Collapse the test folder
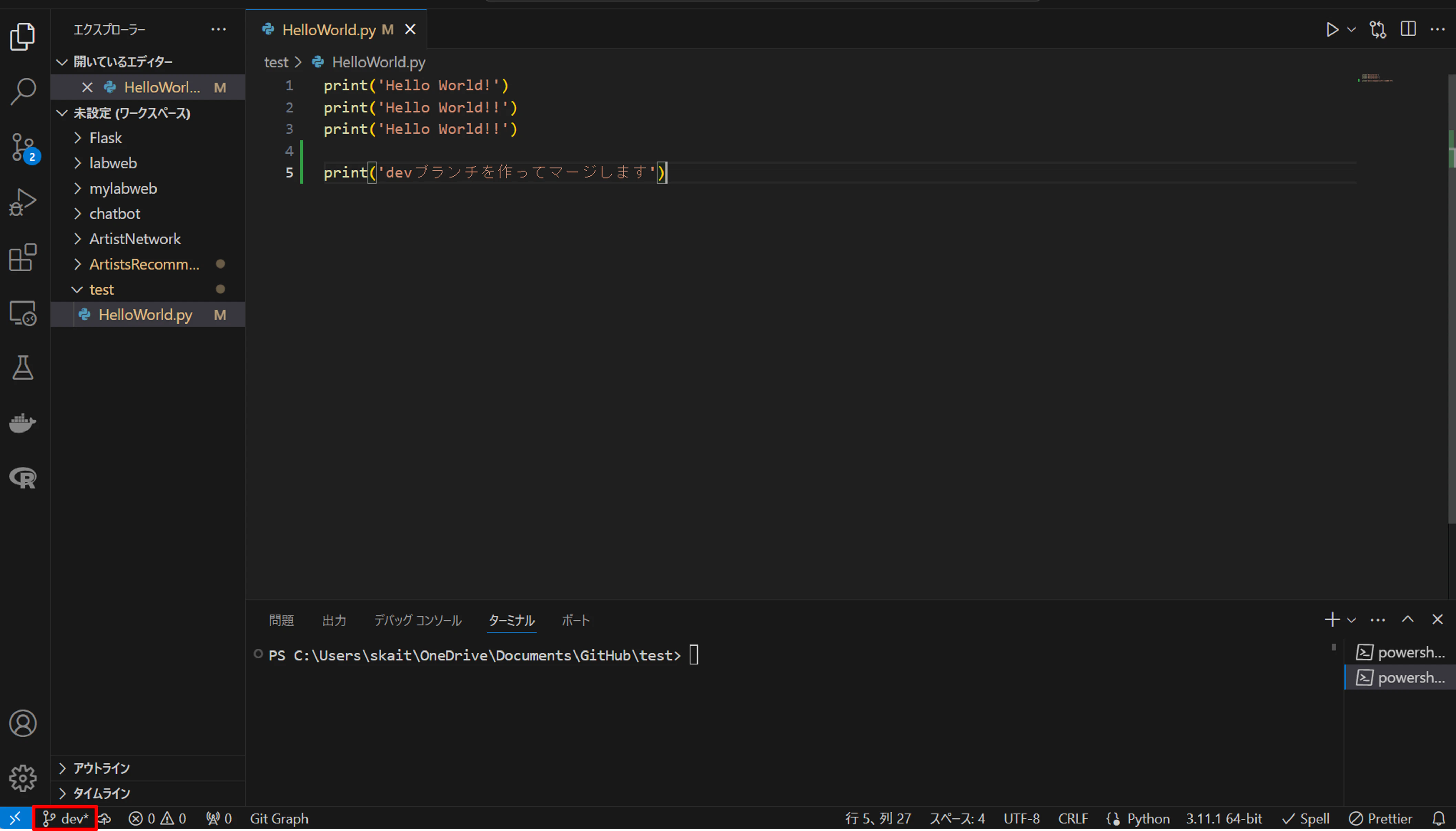This screenshot has width=1456, height=831. [147, 289]
